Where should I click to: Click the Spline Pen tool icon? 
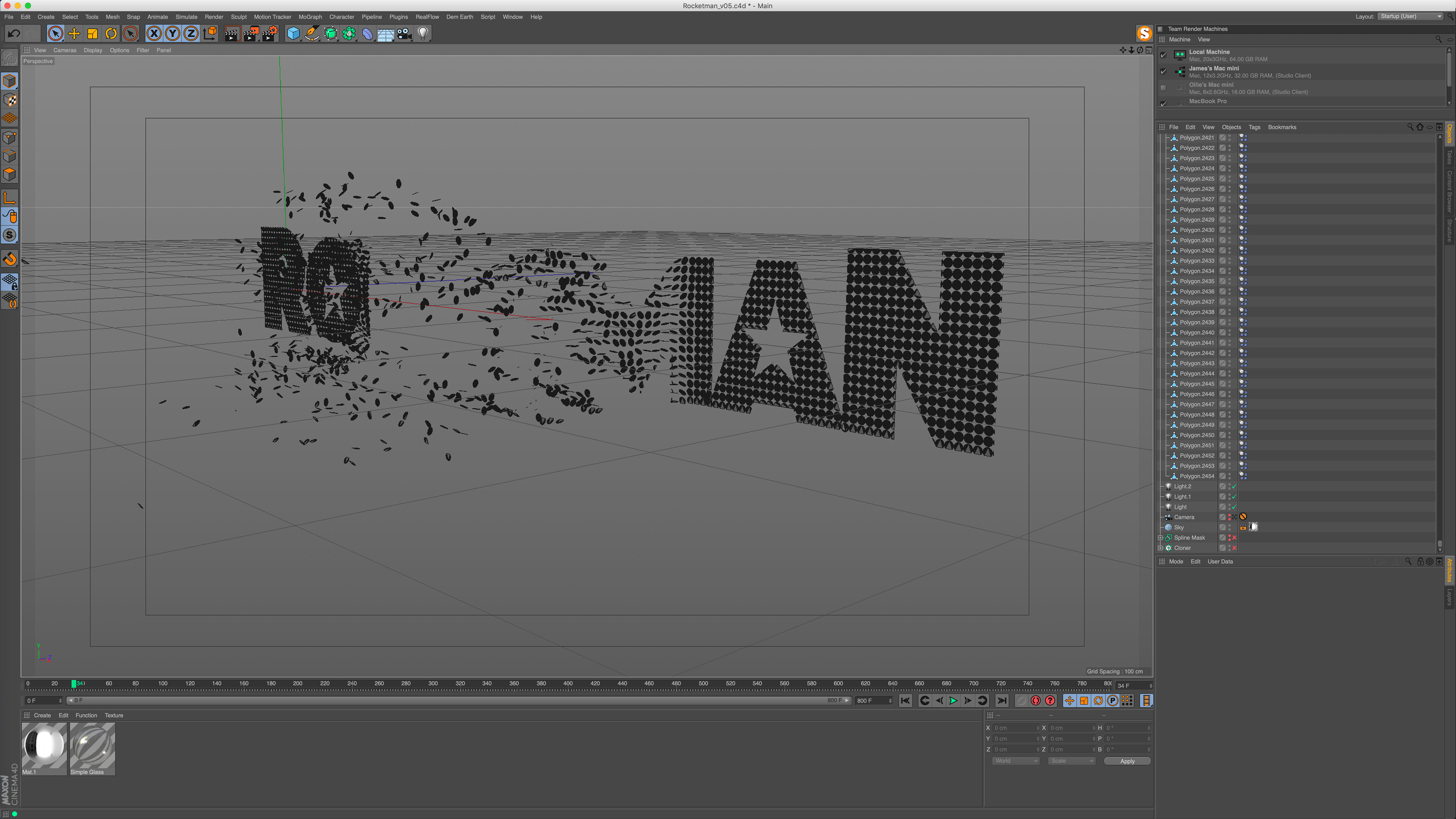tap(312, 34)
